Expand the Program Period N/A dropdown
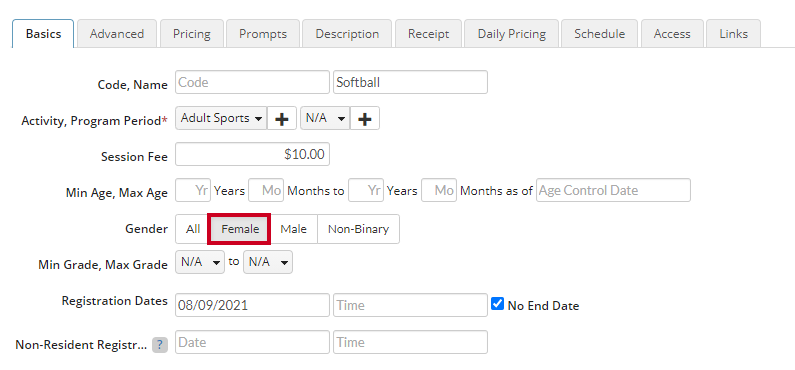 pos(325,119)
